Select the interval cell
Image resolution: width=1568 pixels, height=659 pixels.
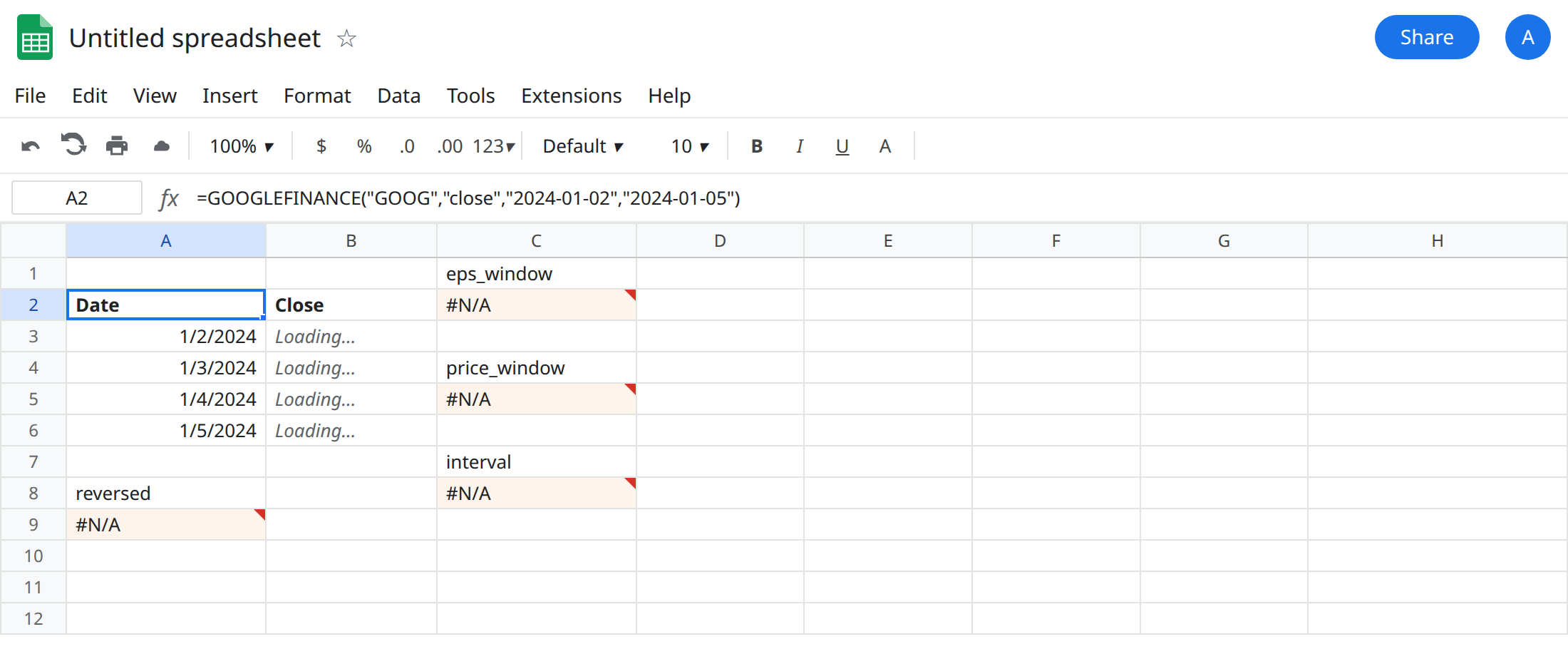[x=537, y=462]
